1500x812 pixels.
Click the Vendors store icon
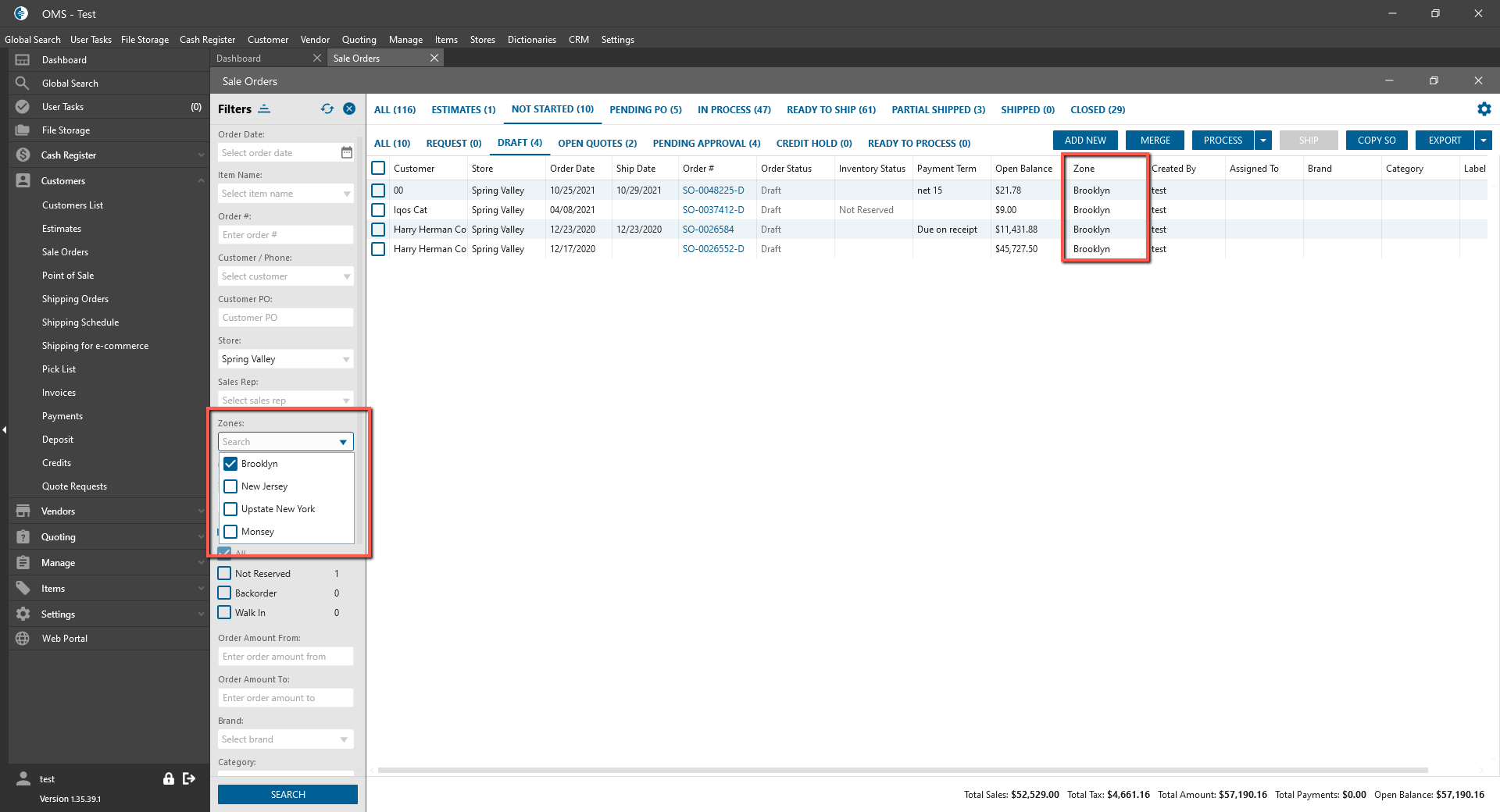[x=23, y=511]
